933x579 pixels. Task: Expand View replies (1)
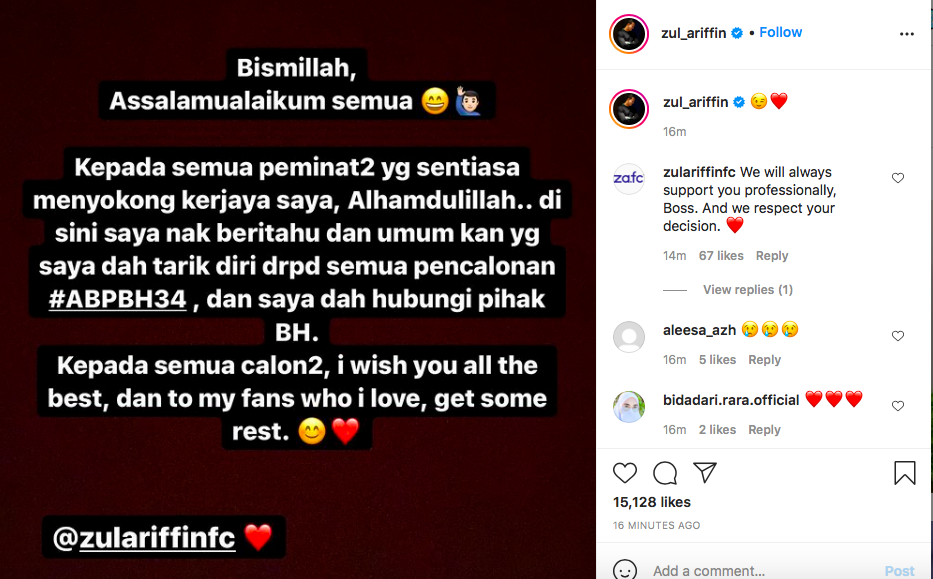coord(748,290)
